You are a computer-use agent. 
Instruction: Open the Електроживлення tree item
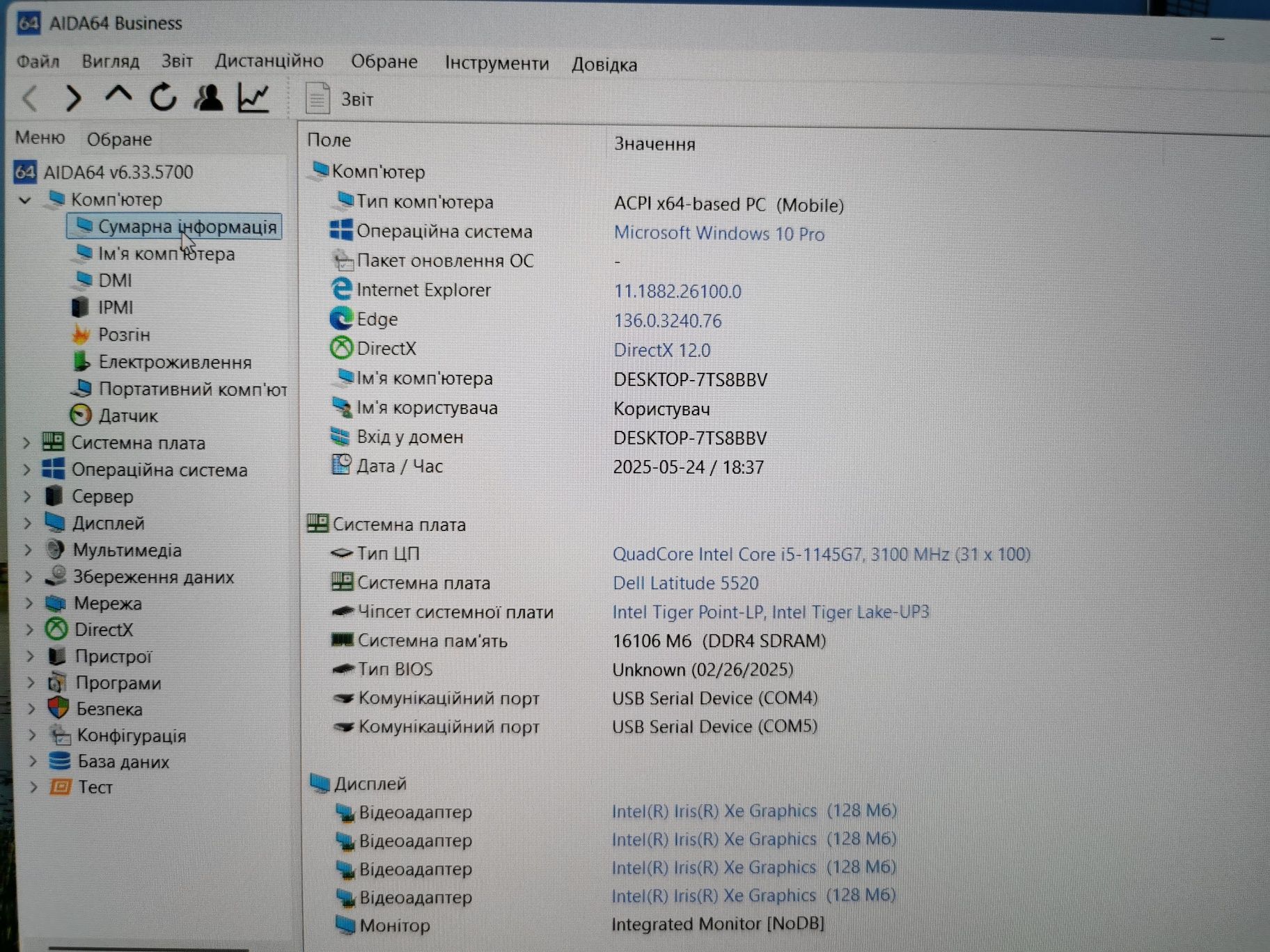coord(162,362)
